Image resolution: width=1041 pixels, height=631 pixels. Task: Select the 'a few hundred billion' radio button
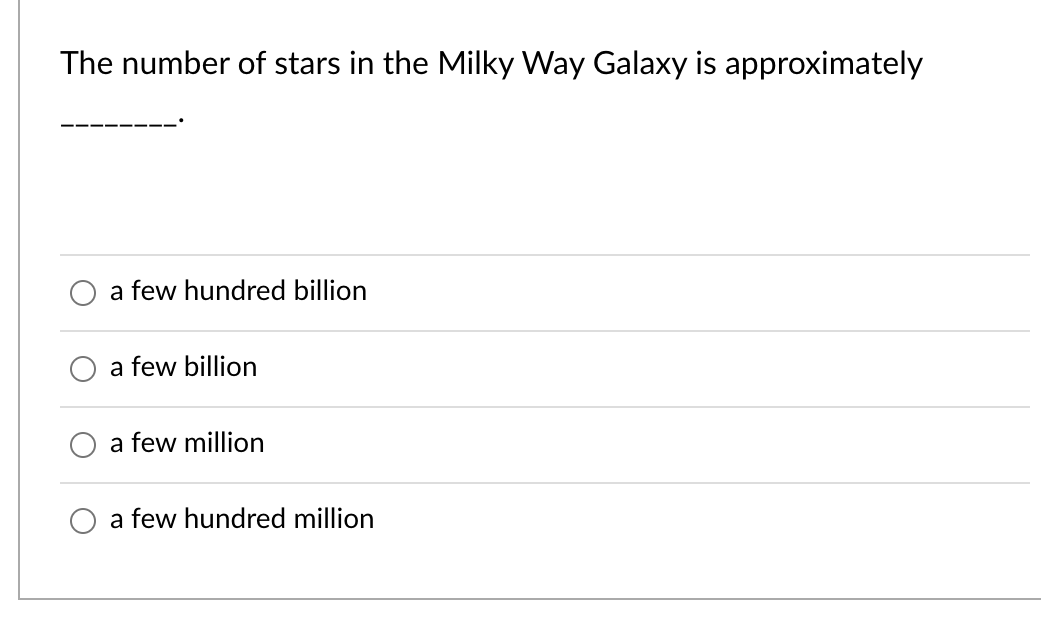(x=83, y=293)
